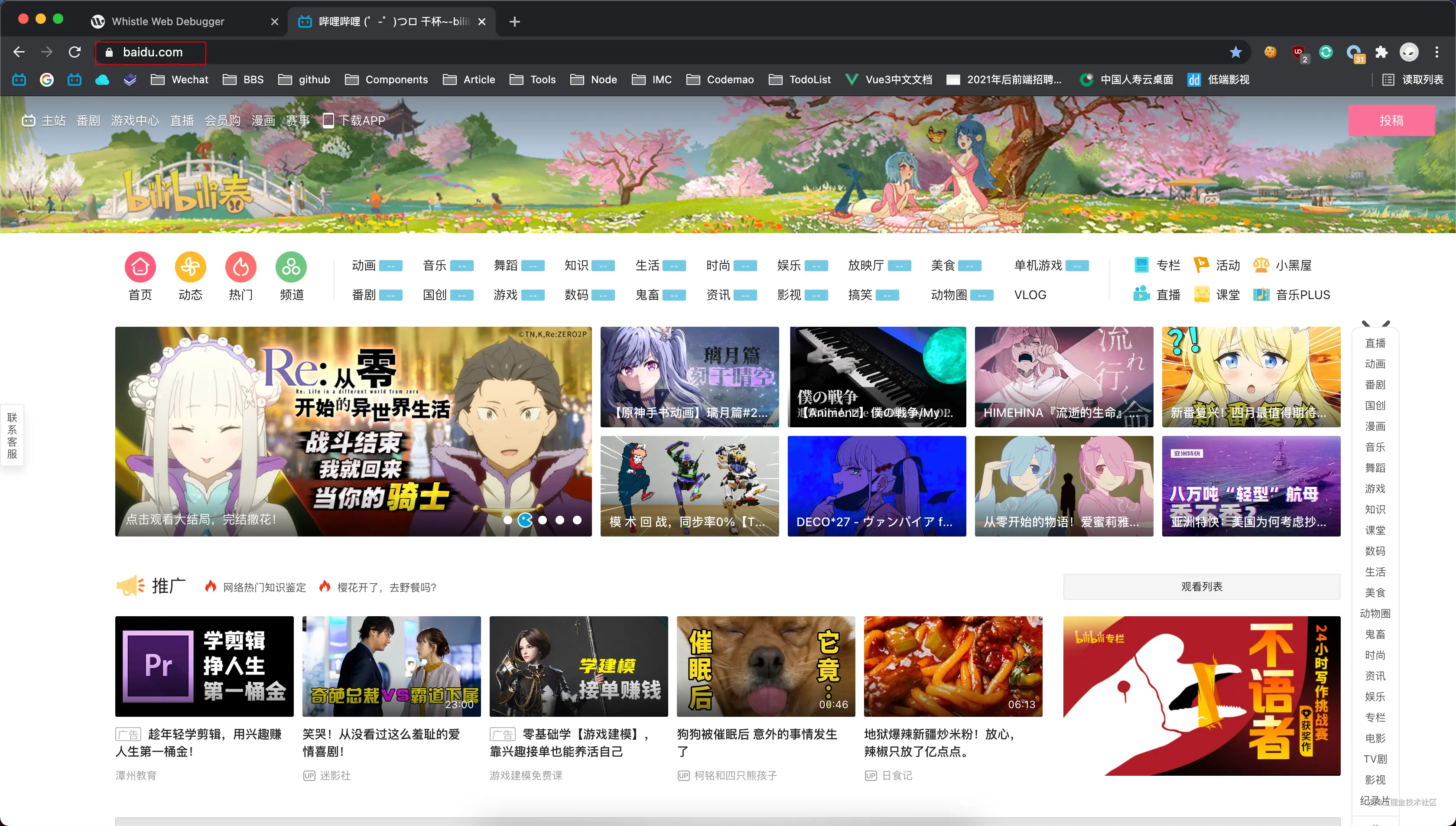Click the pink 投稿 button
Image resolution: width=1456 pixels, height=826 pixels.
click(x=1391, y=120)
